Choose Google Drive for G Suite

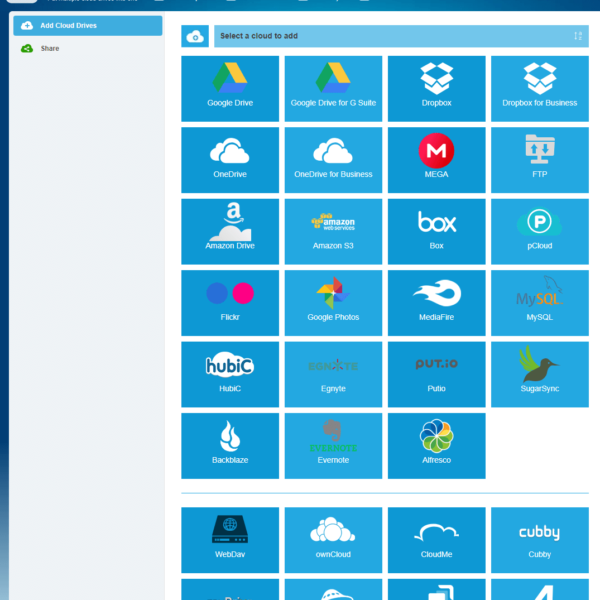click(x=333, y=89)
